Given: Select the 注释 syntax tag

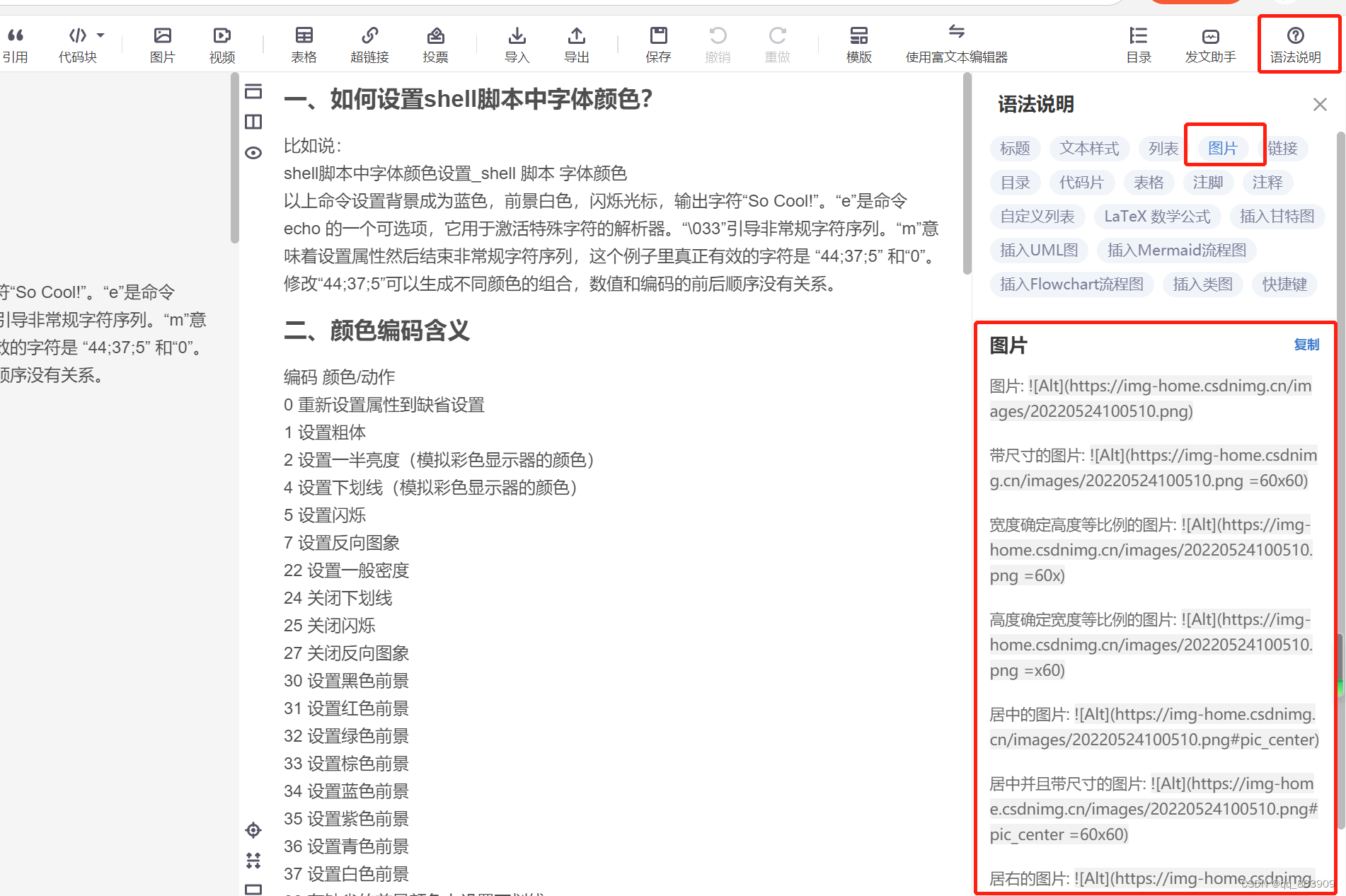Looking at the screenshot, I should coord(1267,183).
